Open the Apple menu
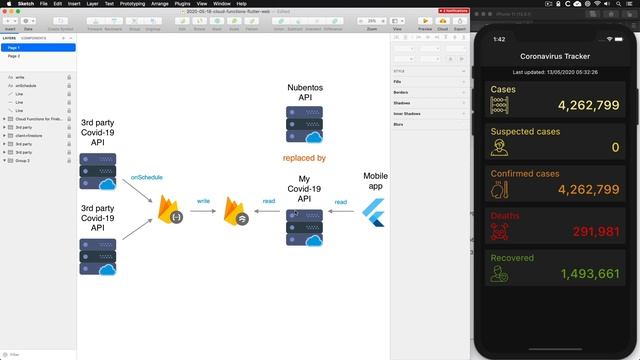640x360 pixels. (9, 4)
